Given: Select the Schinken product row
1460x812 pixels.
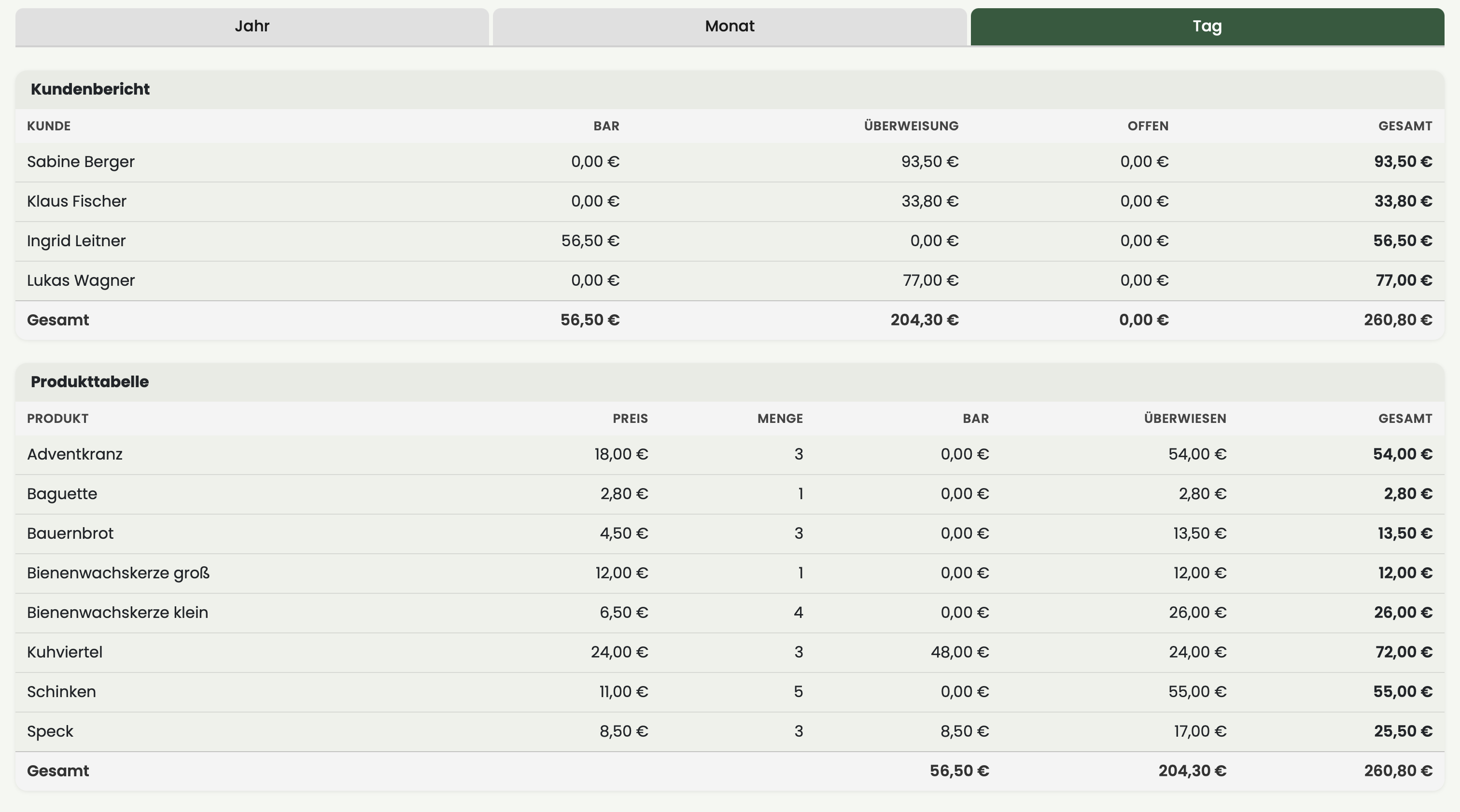Looking at the screenshot, I should coord(730,692).
